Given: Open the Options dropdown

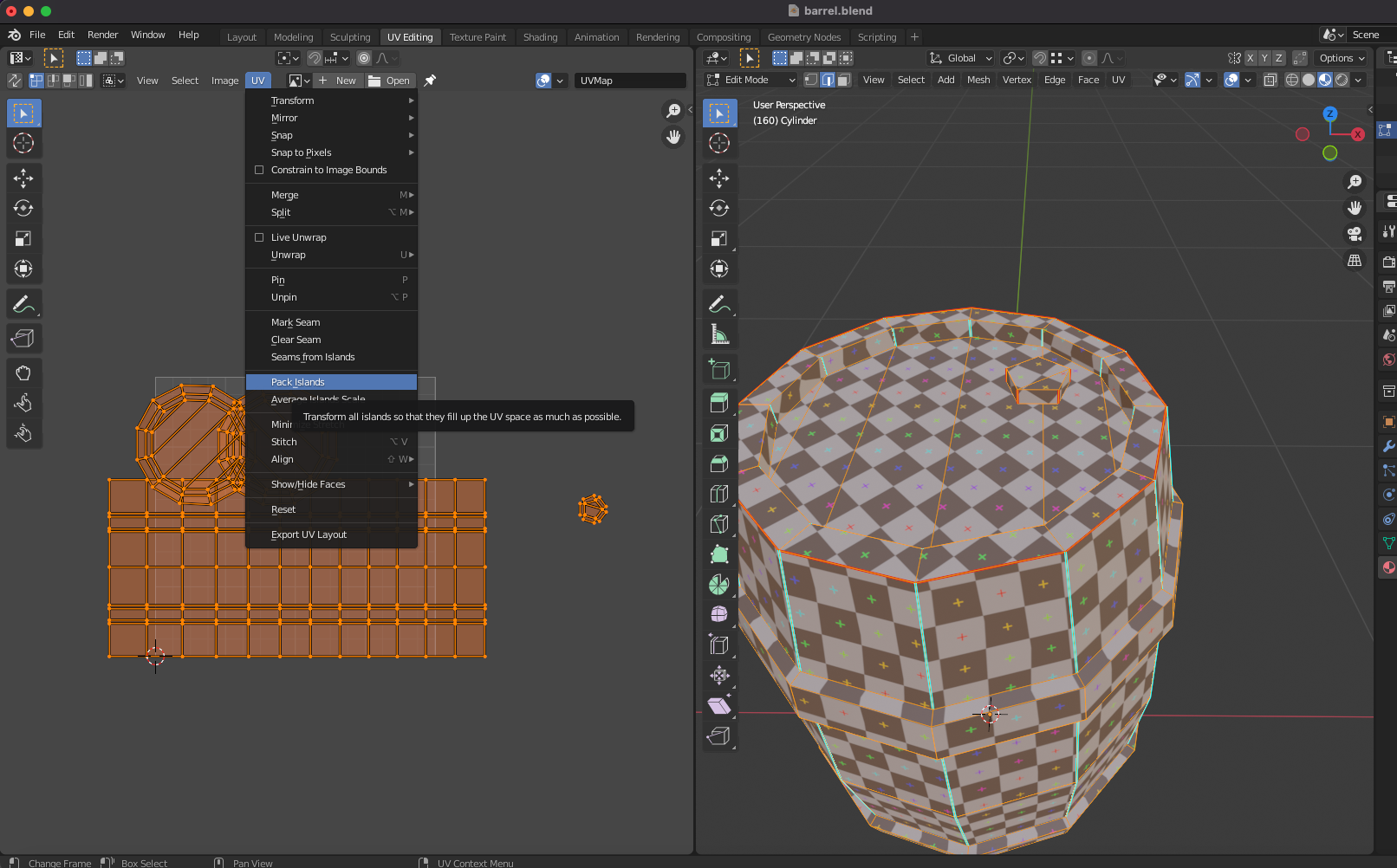Looking at the screenshot, I should [x=1341, y=58].
